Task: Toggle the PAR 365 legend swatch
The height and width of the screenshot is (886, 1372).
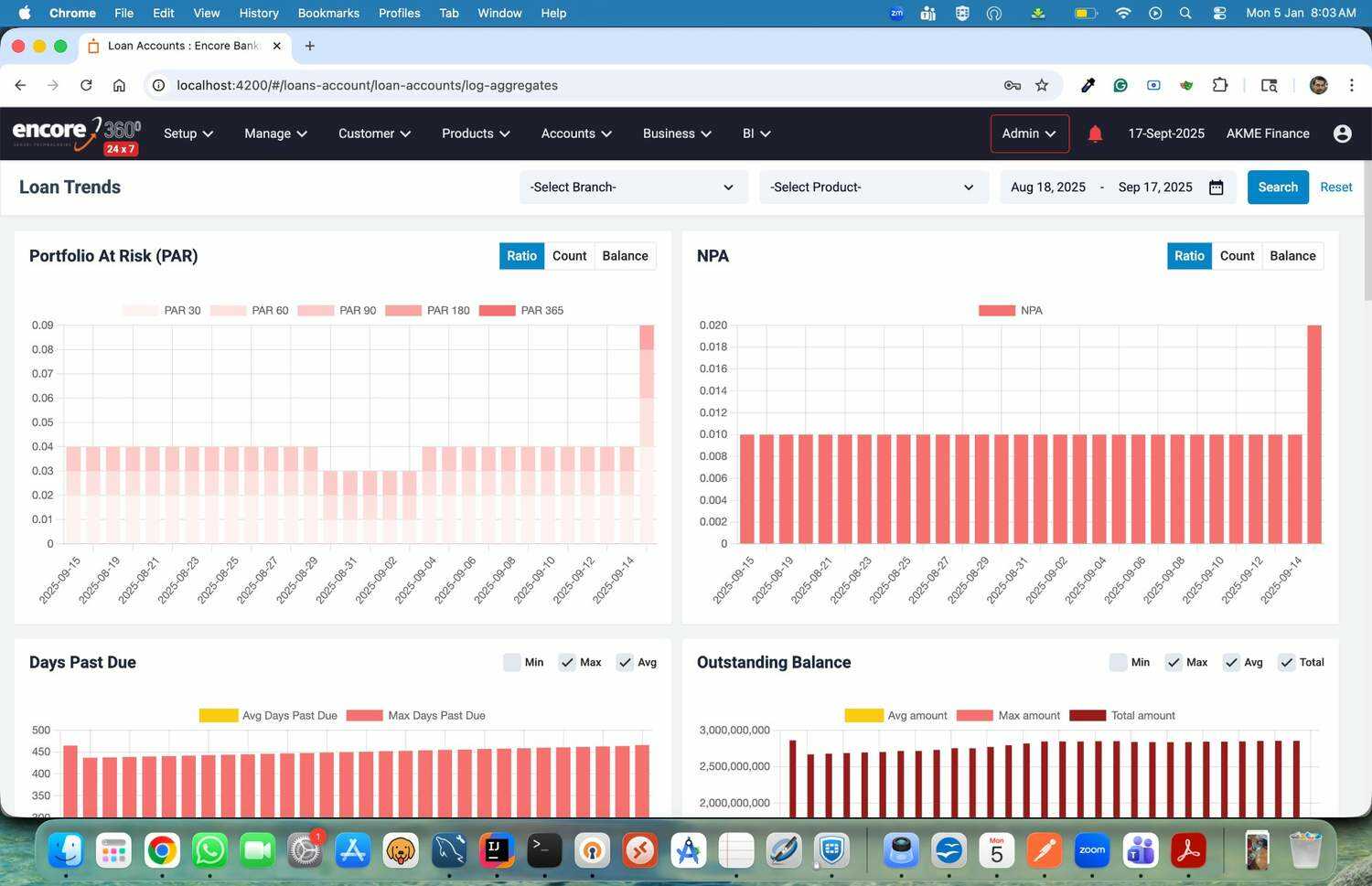Action: [x=497, y=311]
